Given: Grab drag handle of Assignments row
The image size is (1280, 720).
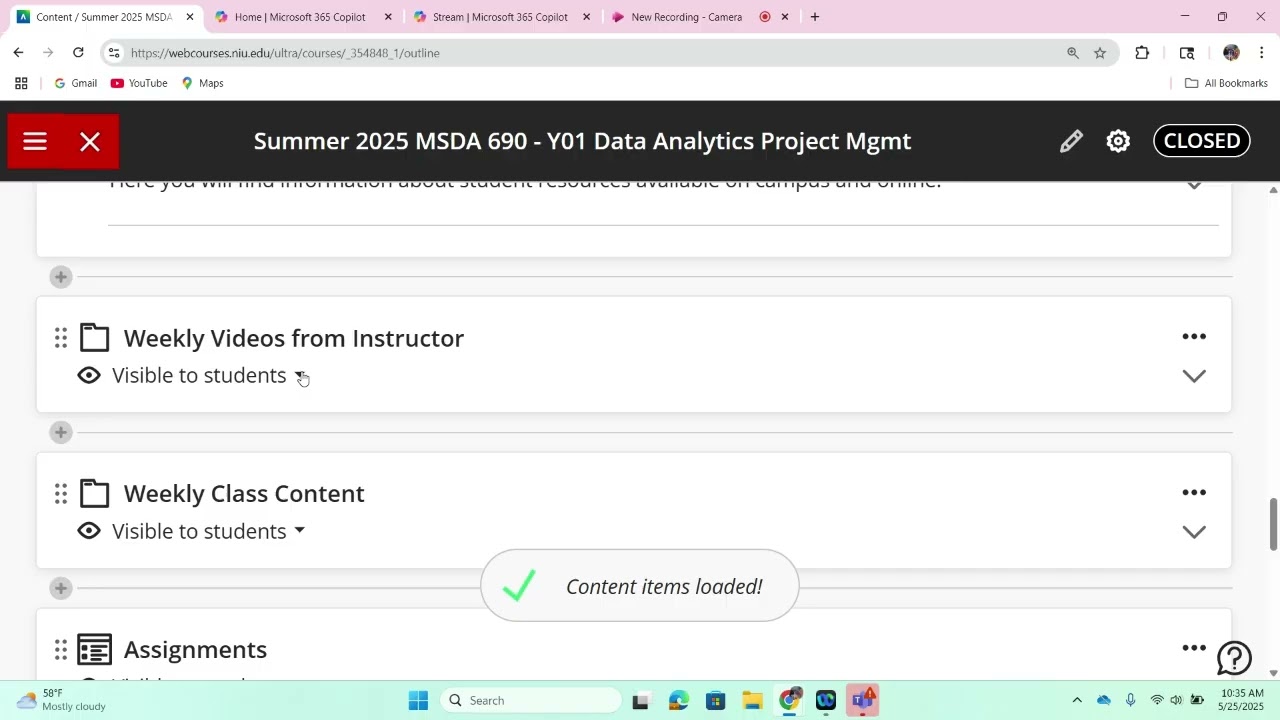Looking at the screenshot, I should (x=61, y=649).
